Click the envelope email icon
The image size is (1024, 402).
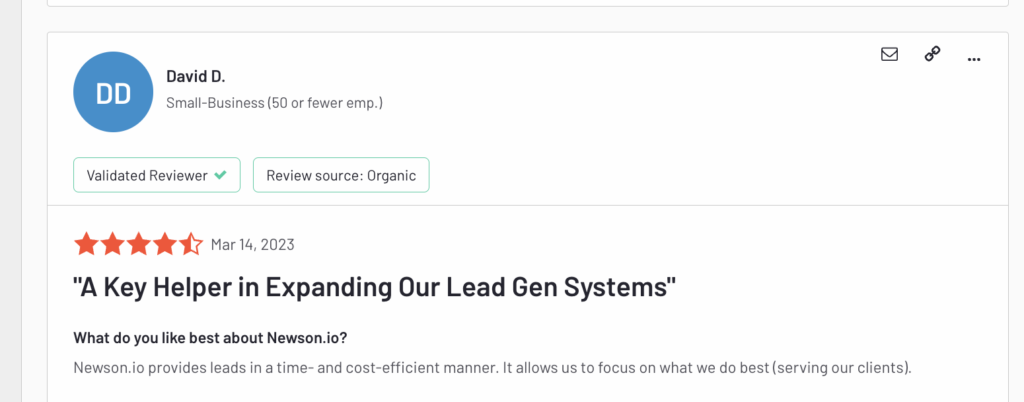click(x=889, y=55)
